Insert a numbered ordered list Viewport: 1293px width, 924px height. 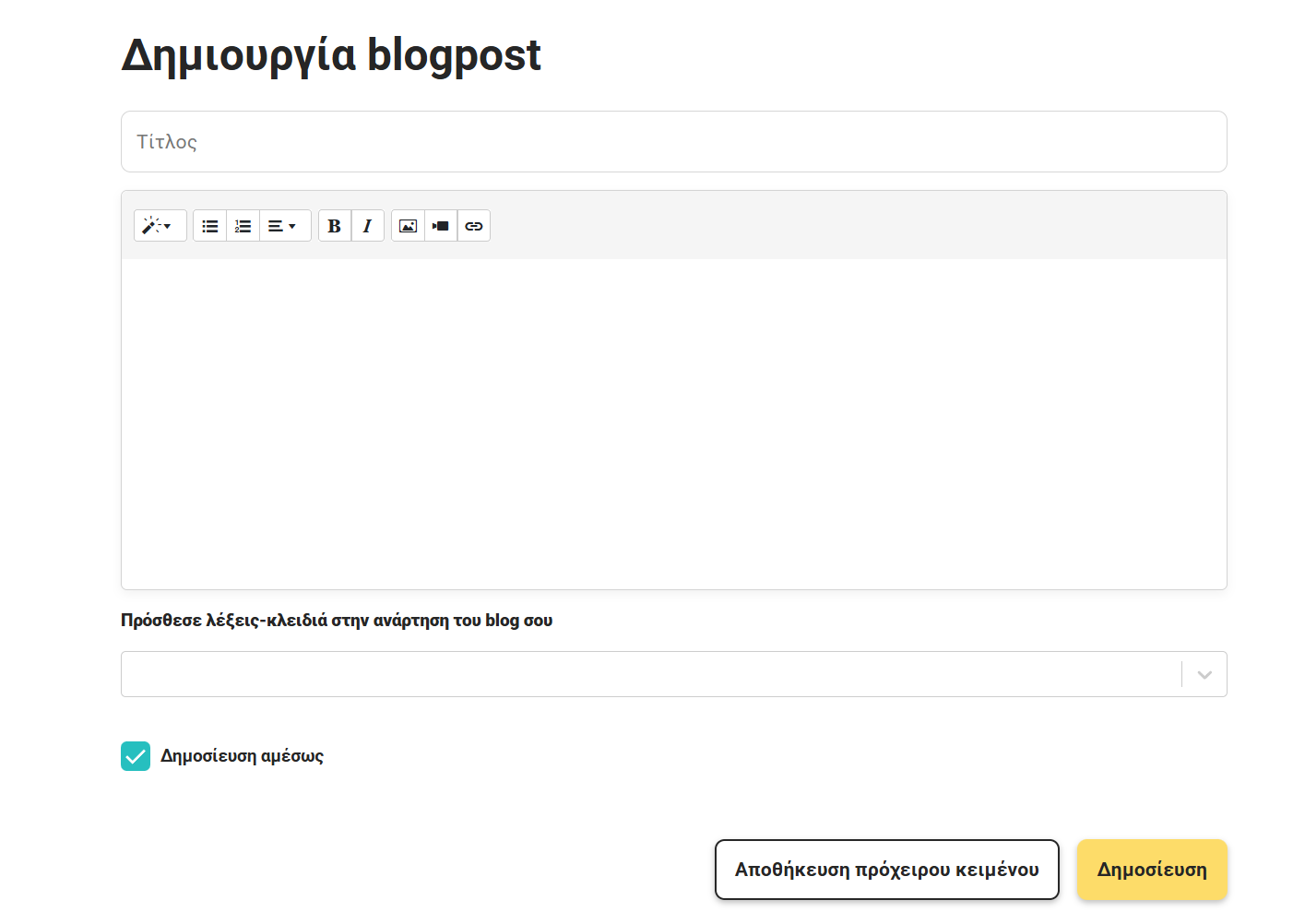point(243,226)
